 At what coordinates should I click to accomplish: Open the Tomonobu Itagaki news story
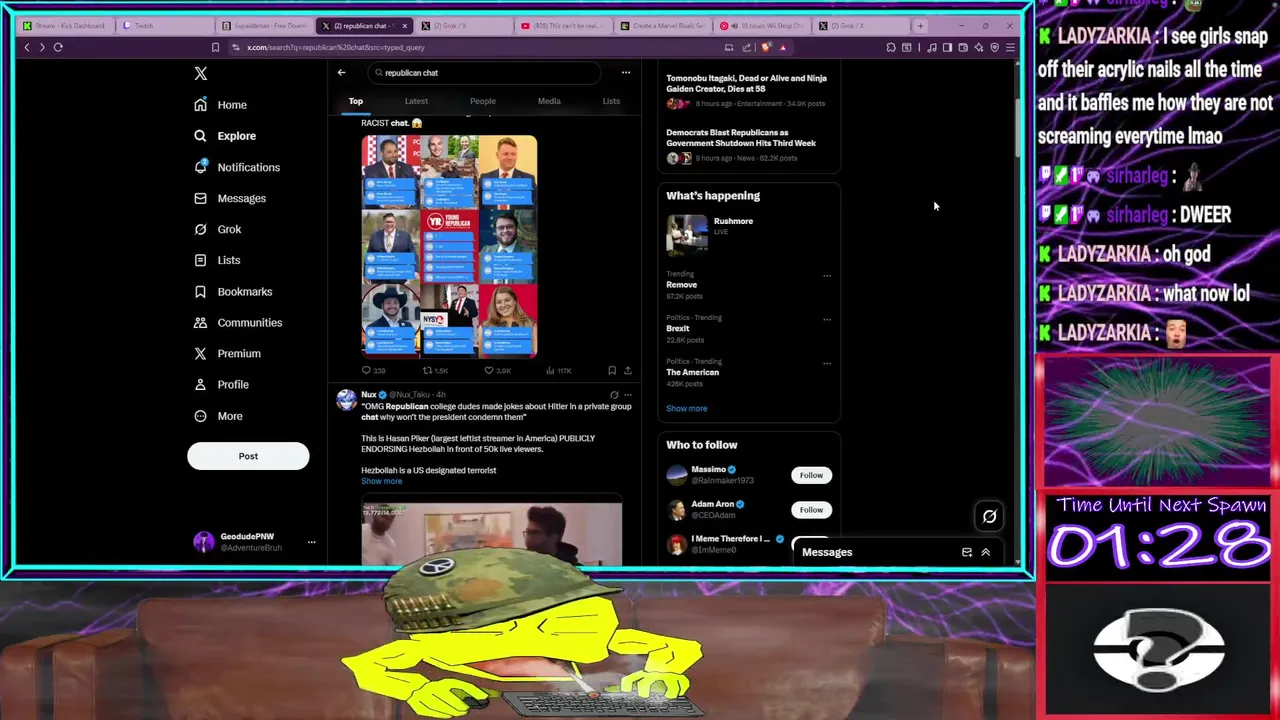point(747,90)
